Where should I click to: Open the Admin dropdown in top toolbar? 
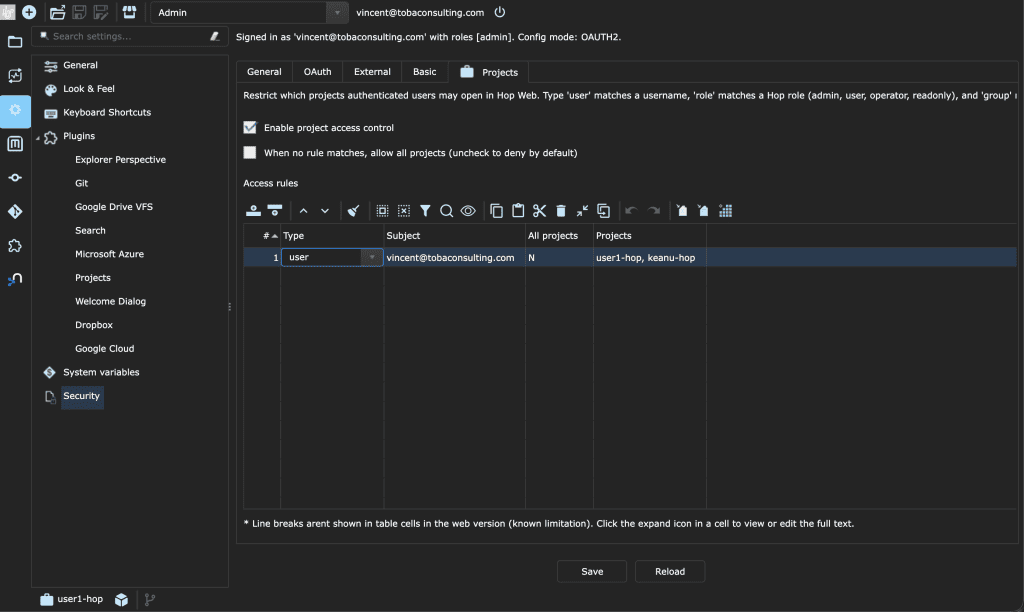[x=337, y=12]
